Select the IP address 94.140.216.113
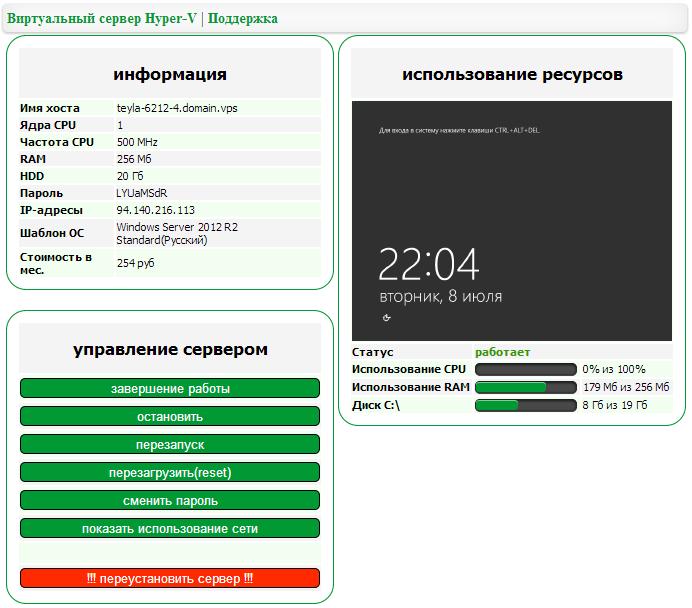Screen dimensions: 692x608 point(155,210)
